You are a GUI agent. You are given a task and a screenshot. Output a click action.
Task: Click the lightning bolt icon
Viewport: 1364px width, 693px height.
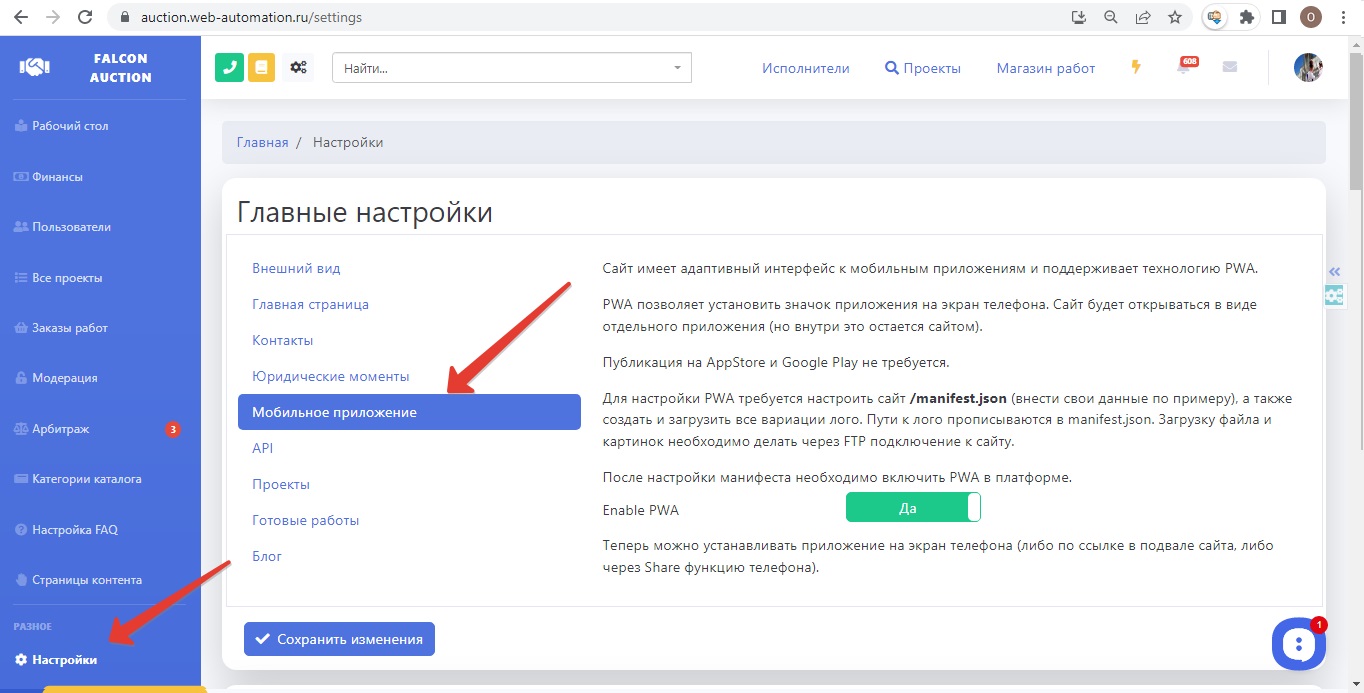tap(1135, 67)
